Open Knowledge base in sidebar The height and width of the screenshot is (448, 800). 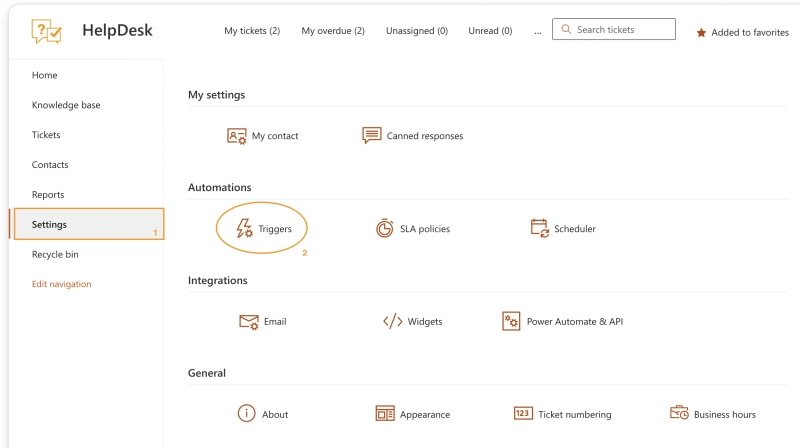click(66, 105)
